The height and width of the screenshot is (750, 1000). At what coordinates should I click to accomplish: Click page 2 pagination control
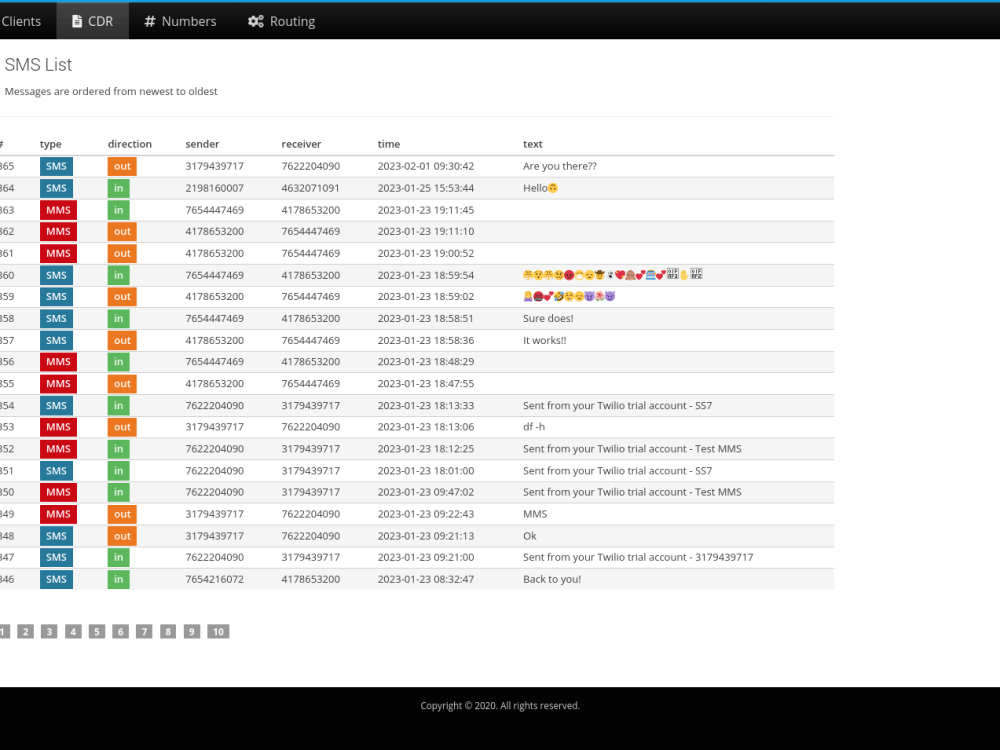pos(25,631)
